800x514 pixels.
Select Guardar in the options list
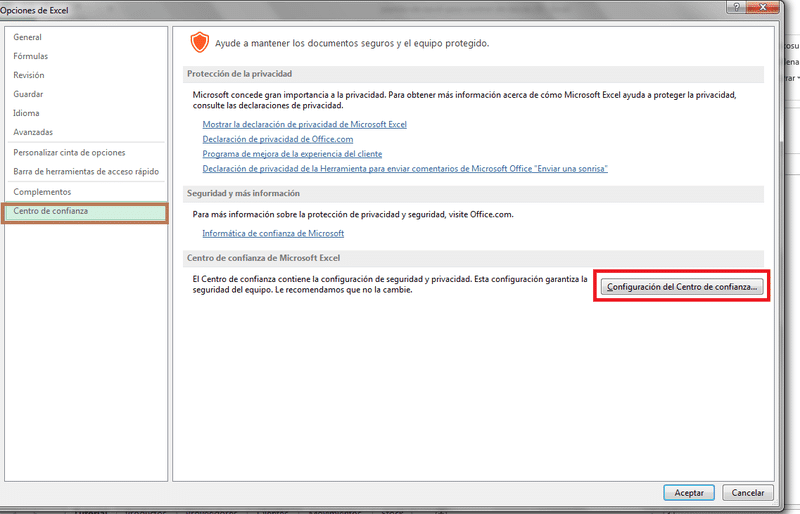point(28,94)
